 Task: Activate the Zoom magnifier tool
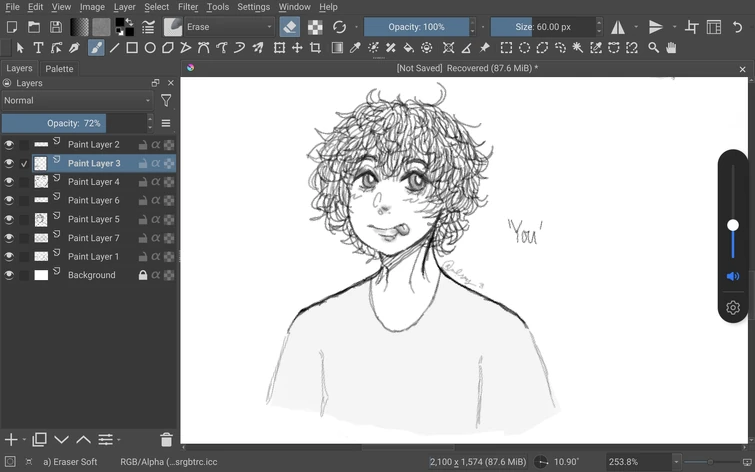(654, 48)
